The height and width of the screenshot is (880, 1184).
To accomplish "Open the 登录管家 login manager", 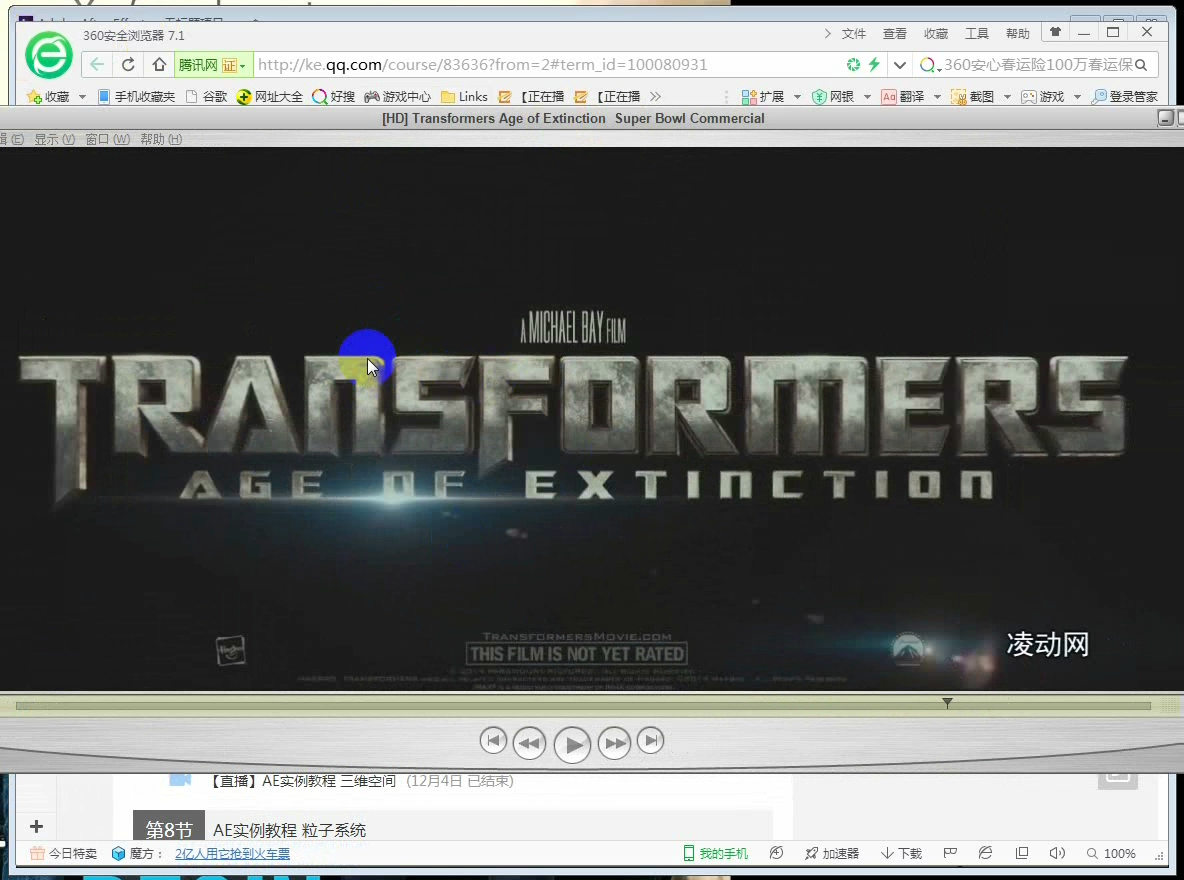I will tap(1125, 97).
